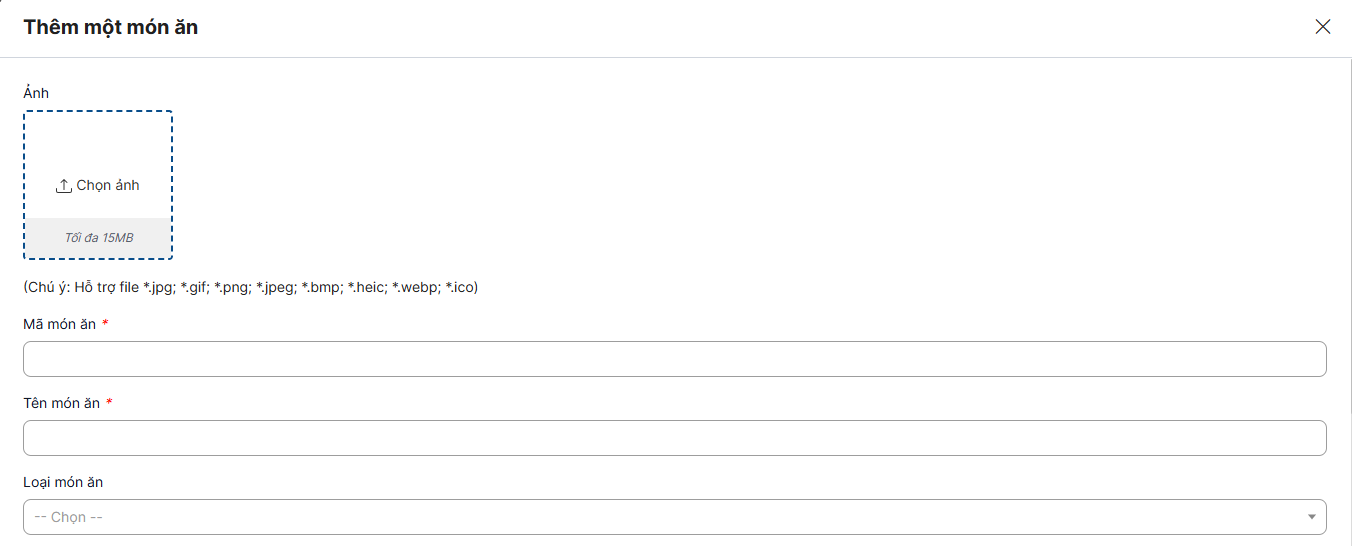Image resolution: width=1352 pixels, height=546 pixels.
Task: Focus the Mã món ăn input field
Action: pyautogui.click(x=674, y=359)
